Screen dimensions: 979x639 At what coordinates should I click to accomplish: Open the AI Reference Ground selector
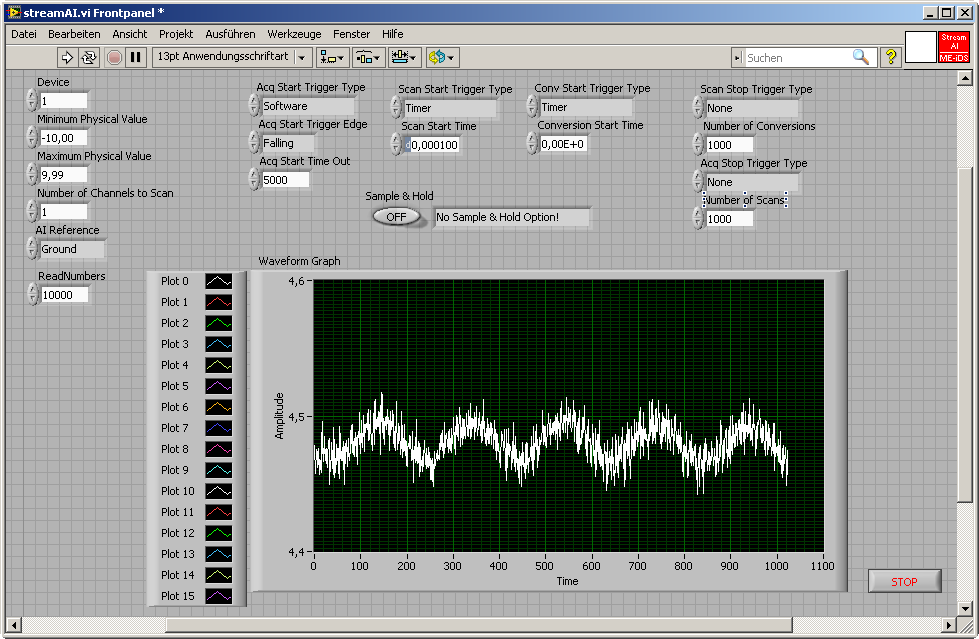pyautogui.click(x=71, y=249)
